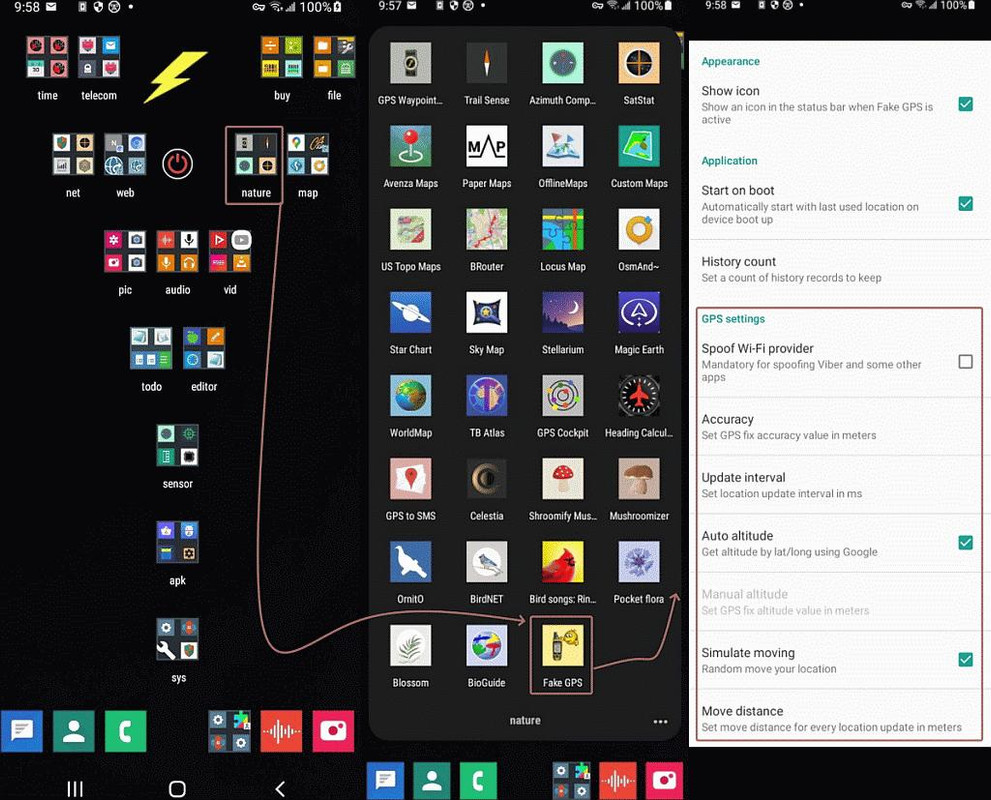Image resolution: width=991 pixels, height=800 pixels.
Task: Launch BioGuide app
Action: pyautogui.click(x=486, y=645)
